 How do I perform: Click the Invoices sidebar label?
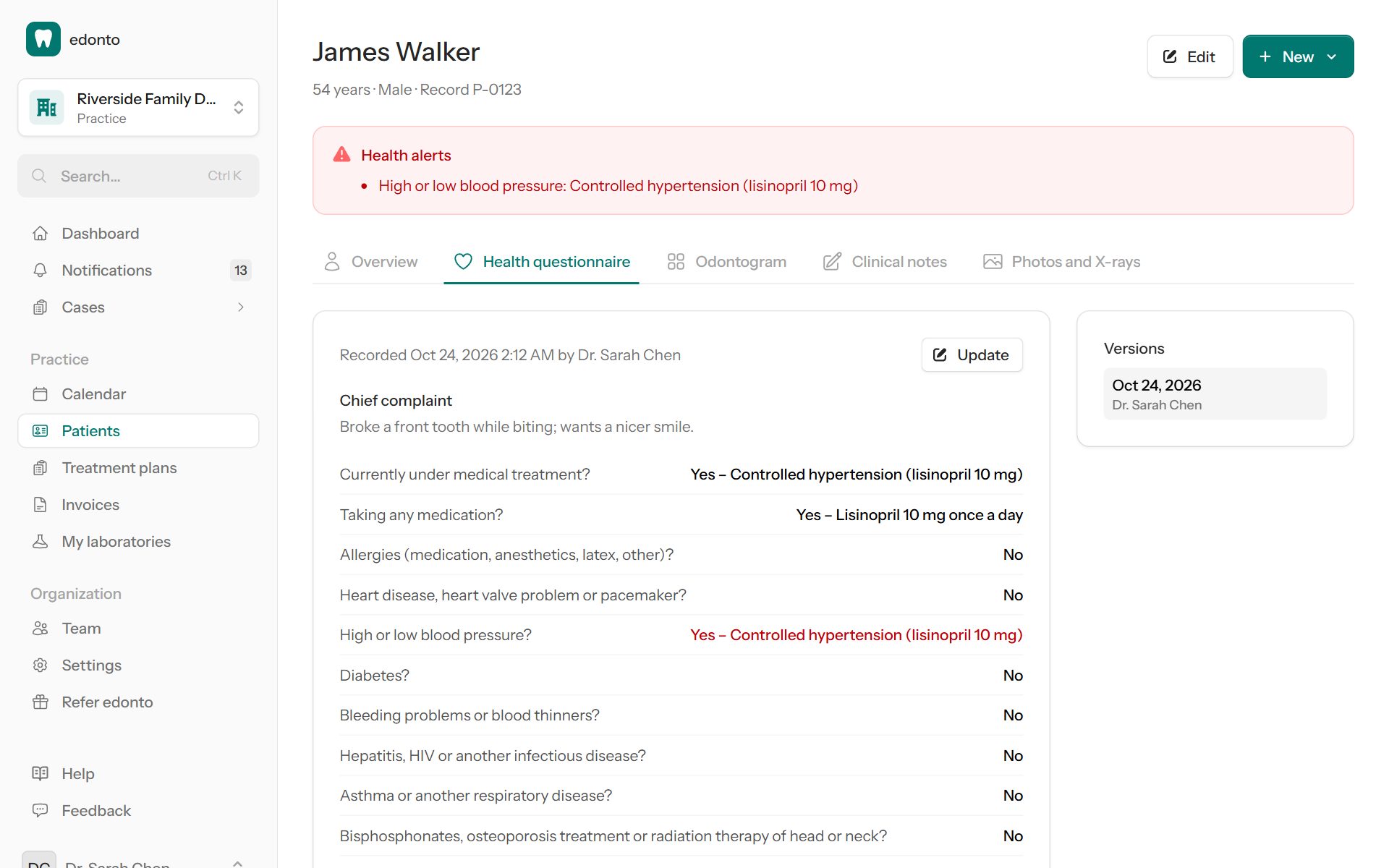(x=90, y=505)
